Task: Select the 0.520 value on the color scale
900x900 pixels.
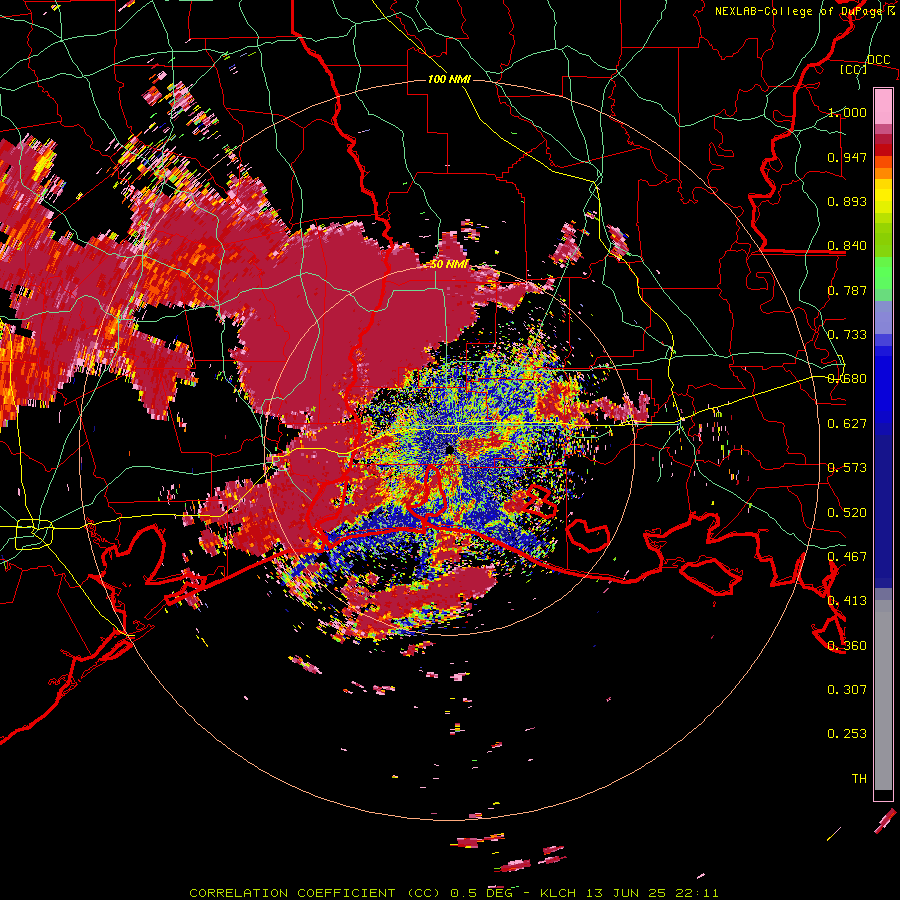Action: (x=847, y=513)
